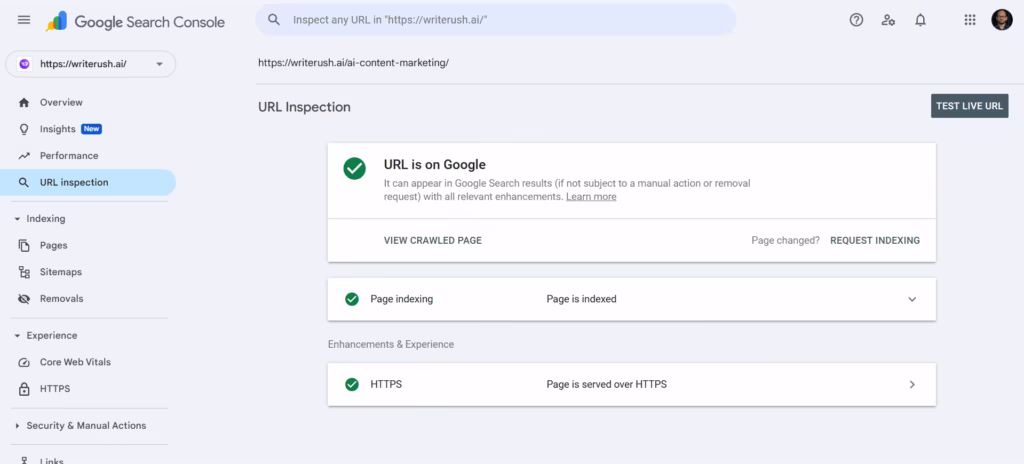Click the Links icon at sidebar bottom
Viewport: 1024px width, 464px height.
tap(24, 460)
